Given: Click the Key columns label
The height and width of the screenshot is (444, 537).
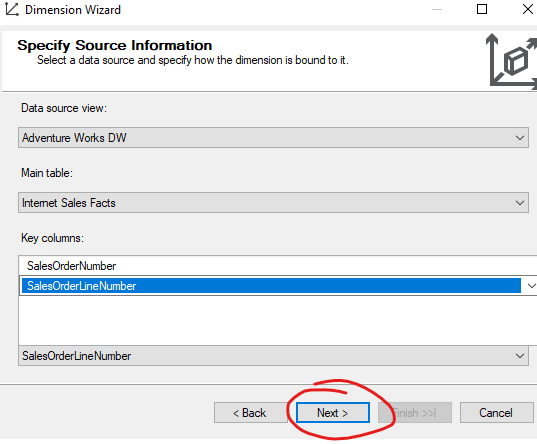Looking at the screenshot, I should [52, 238].
